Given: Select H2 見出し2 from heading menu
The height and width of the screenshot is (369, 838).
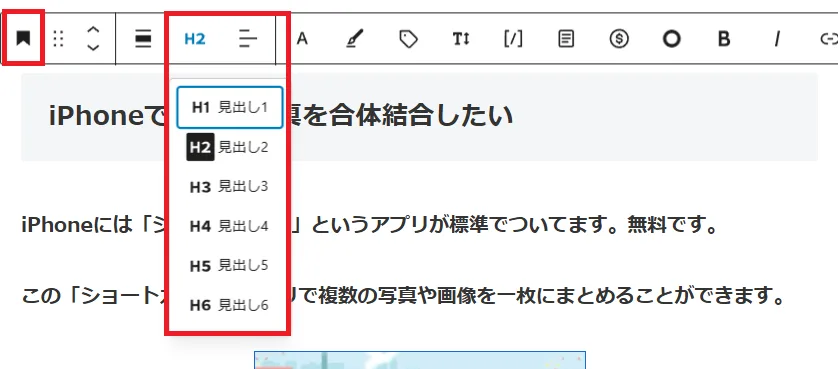Looking at the screenshot, I should pos(230,147).
